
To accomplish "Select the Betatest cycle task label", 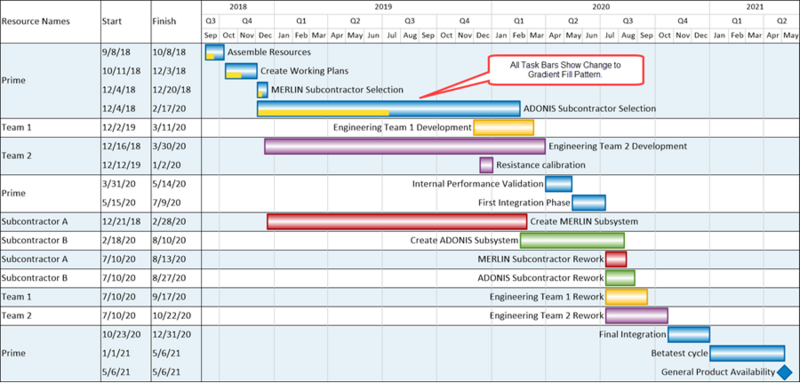I will tap(680, 353).
